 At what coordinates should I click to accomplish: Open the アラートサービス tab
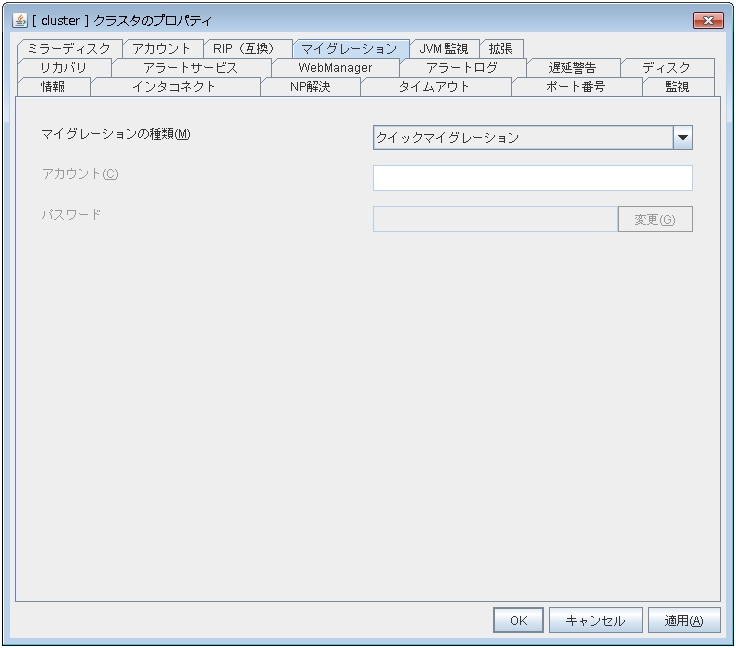coord(190,68)
